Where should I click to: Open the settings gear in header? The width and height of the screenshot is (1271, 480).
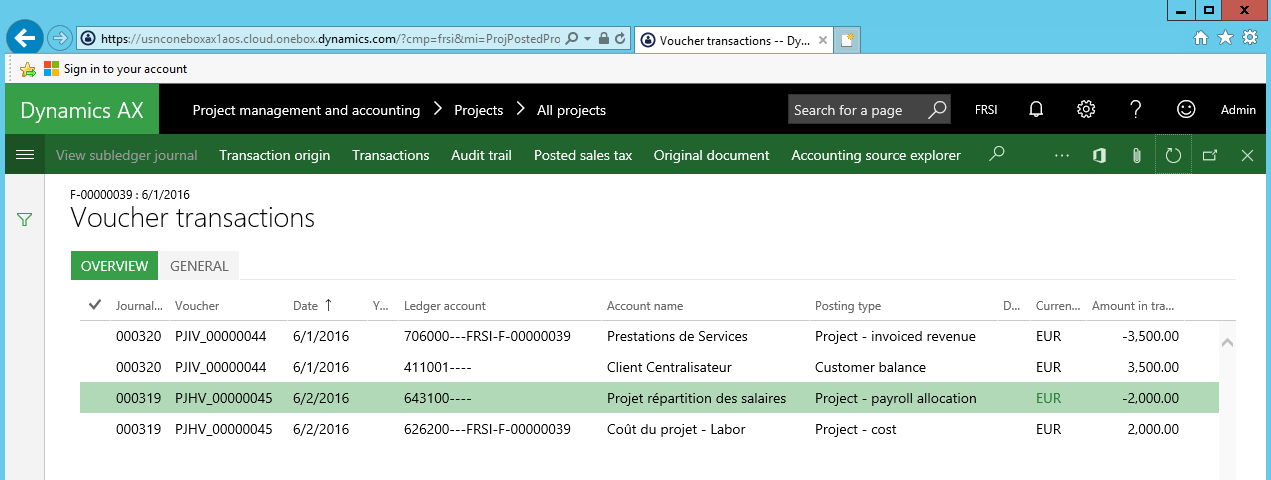[x=1086, y=110]
